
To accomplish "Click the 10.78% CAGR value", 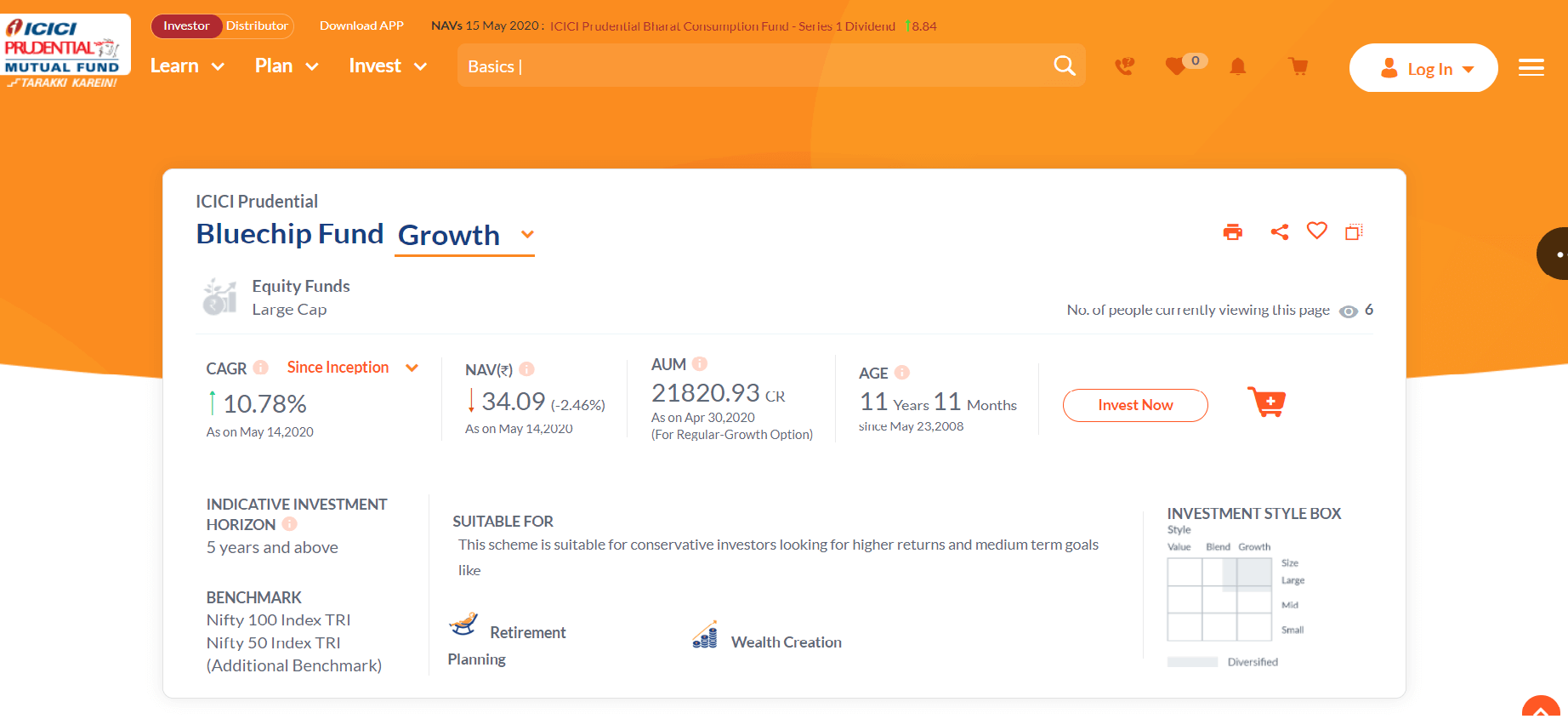I will [264, 404].
